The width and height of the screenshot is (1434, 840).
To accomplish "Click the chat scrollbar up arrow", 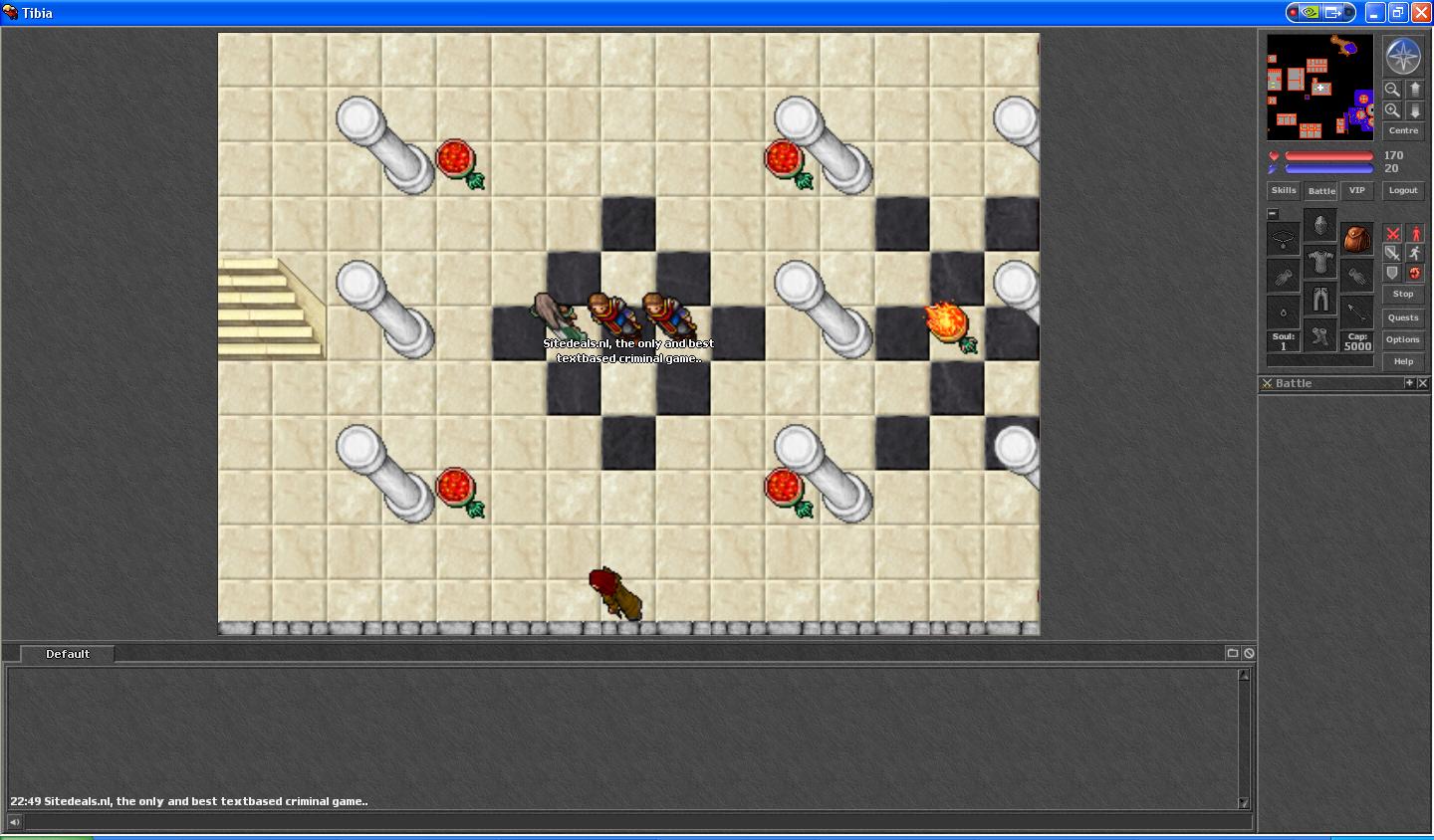I will pos(1244,675).
